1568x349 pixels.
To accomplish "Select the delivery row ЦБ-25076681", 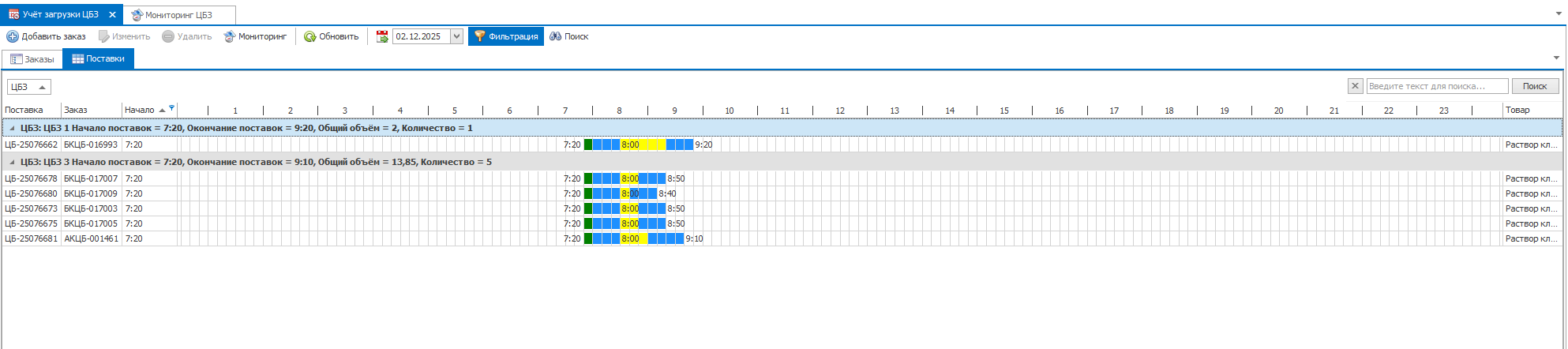I will click(32, 238).
